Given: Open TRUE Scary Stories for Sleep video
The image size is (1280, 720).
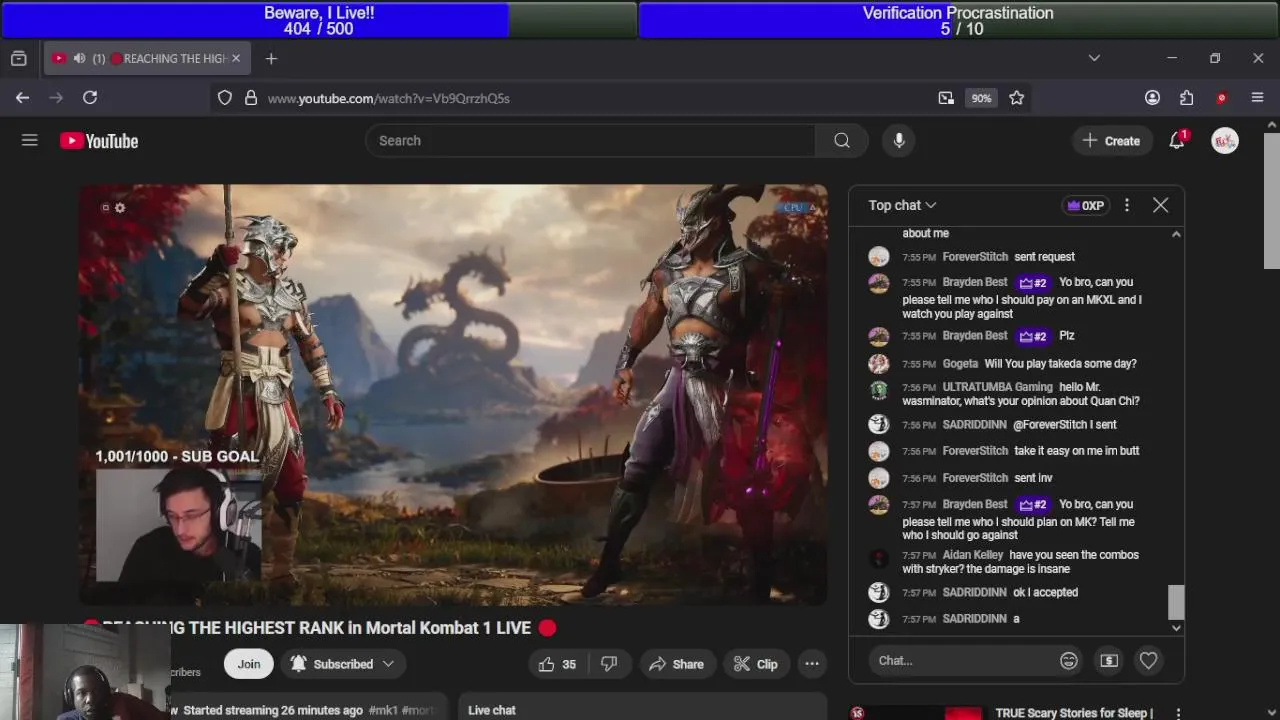Looking at the screenshot, I should pos(1074,713).
